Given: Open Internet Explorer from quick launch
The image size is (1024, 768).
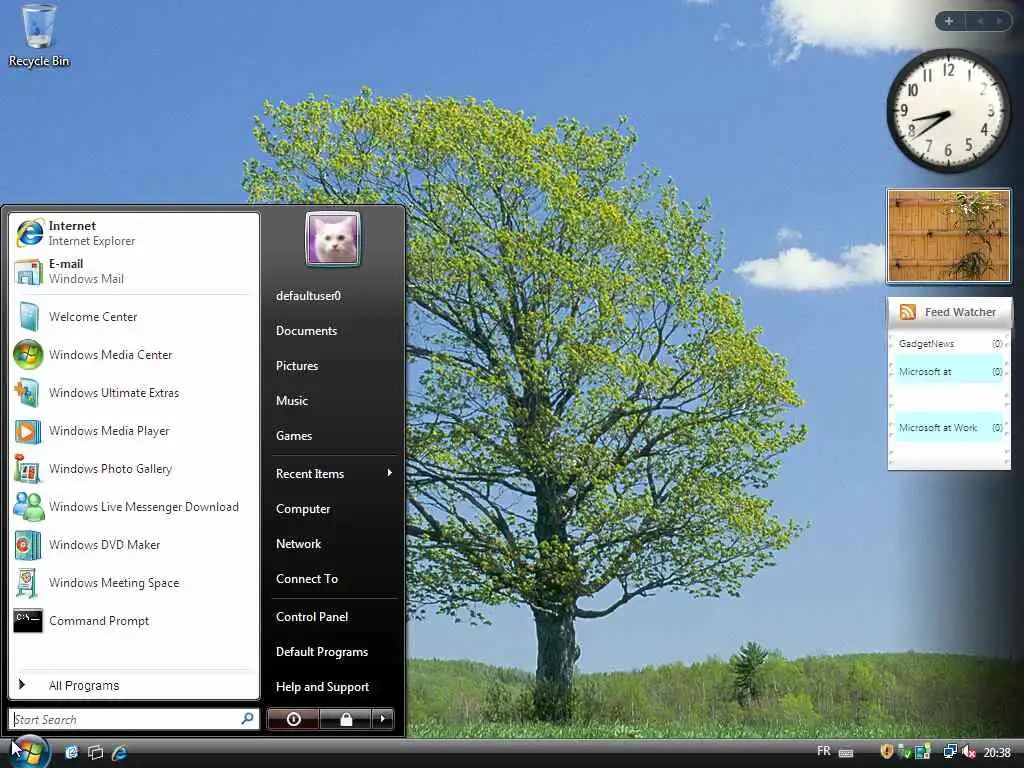Looking at the screenshot, I should (120, 752).
